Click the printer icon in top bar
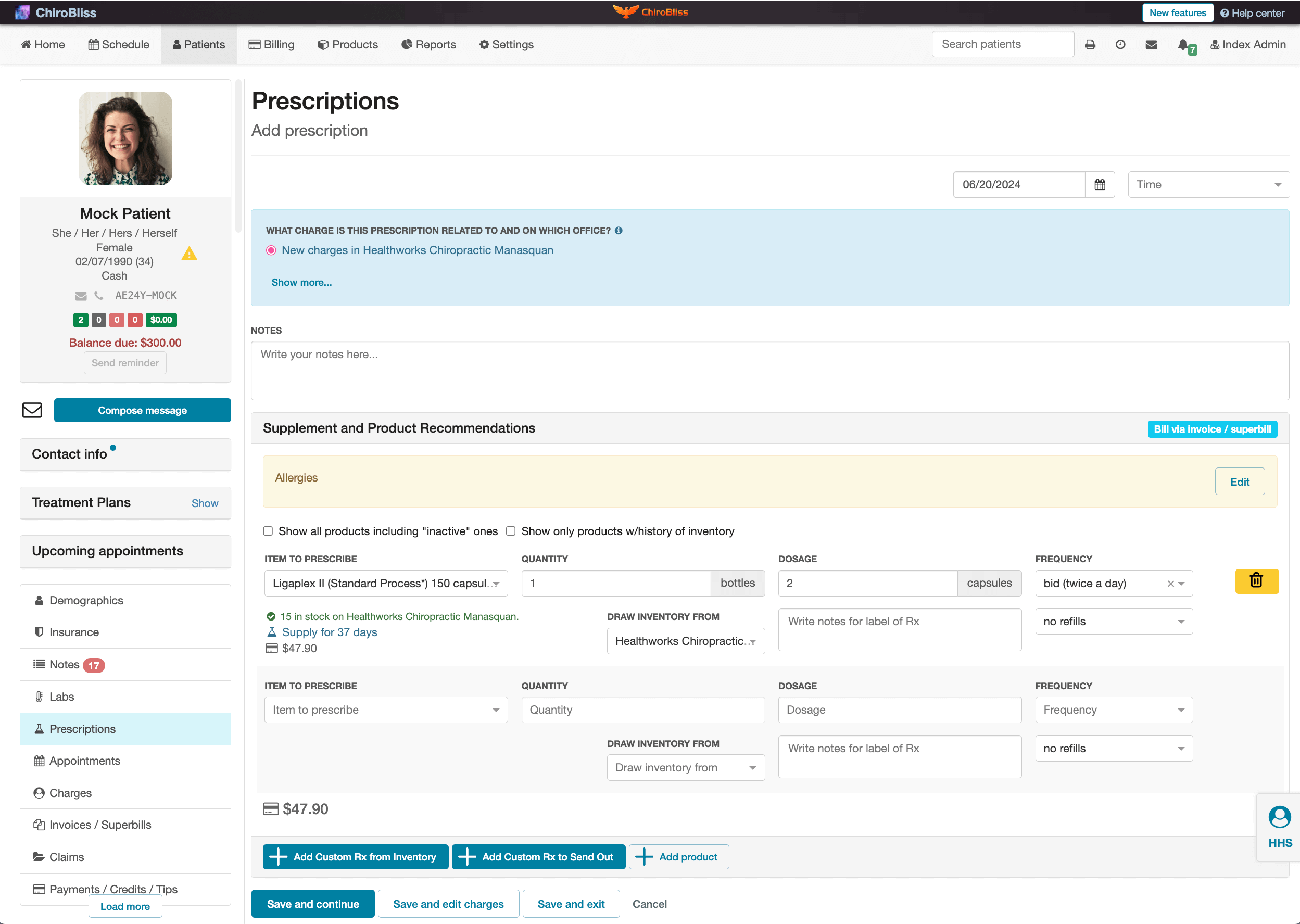1300x924 pixels. pyautogui.click(x=1090, y=44)
